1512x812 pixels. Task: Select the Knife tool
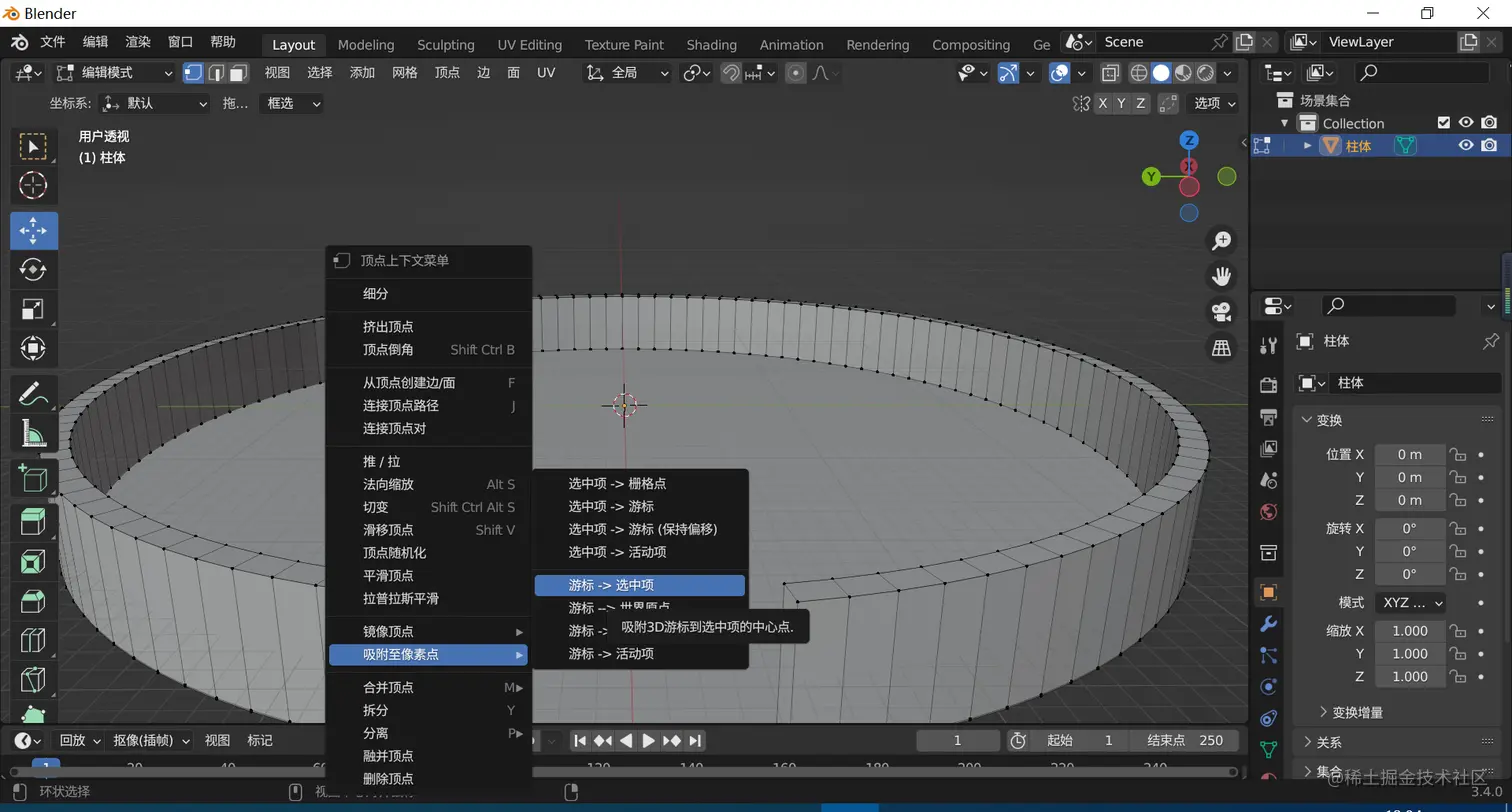pyautogui.click(x=33, y=680)
